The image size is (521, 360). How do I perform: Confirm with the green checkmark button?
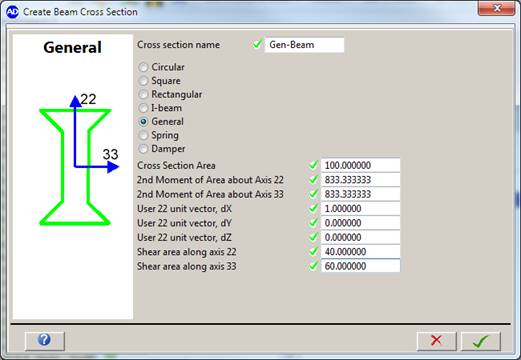click(481, 341)
